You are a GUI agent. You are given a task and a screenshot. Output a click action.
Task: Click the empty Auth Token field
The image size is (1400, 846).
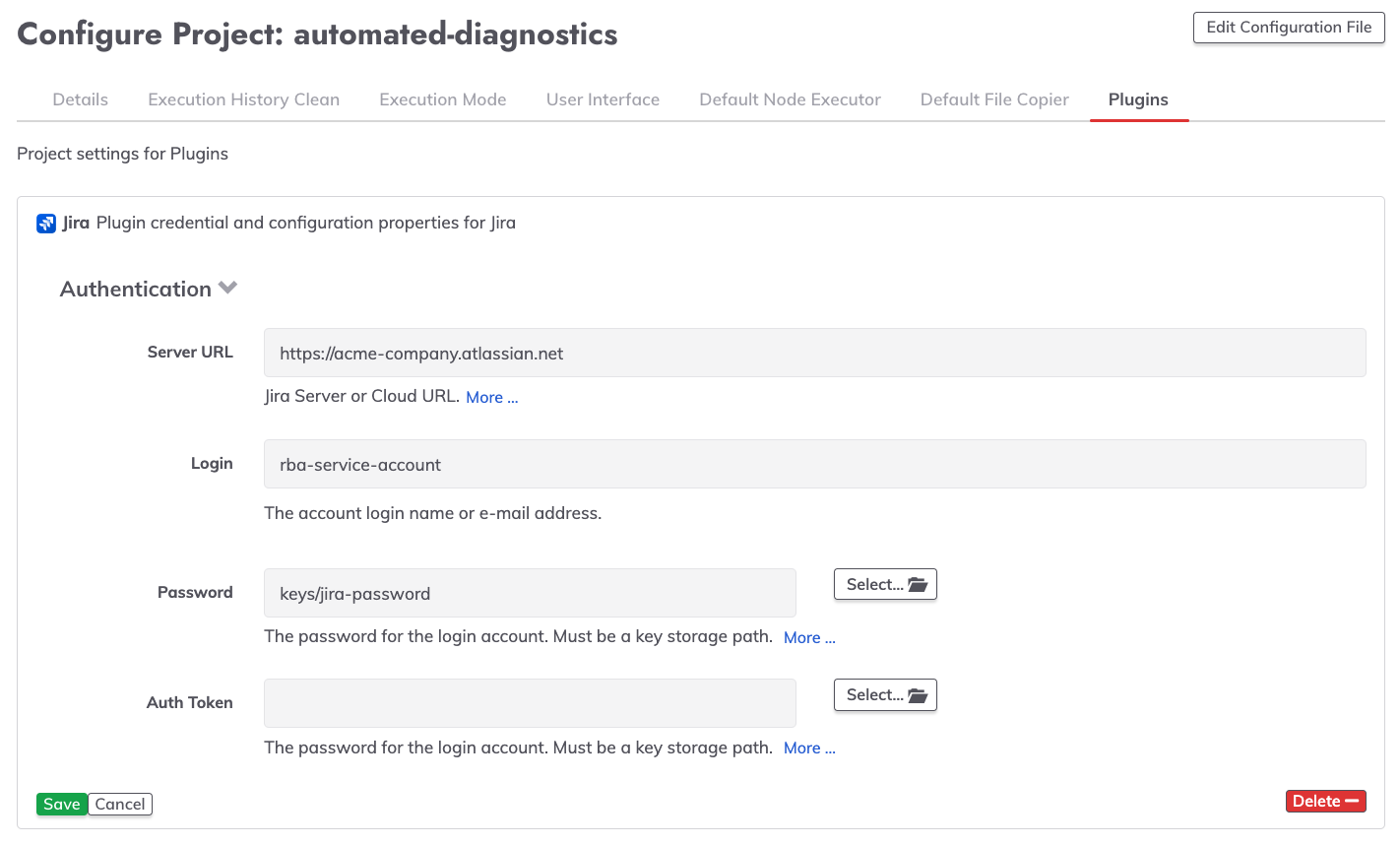pos(530,703)
